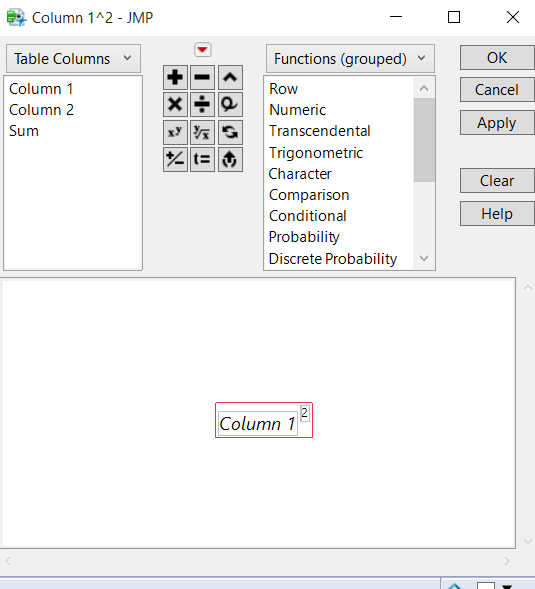Select the Transcendental function group
This screenshot has width=535, height=589.
(x=320, y=131)
